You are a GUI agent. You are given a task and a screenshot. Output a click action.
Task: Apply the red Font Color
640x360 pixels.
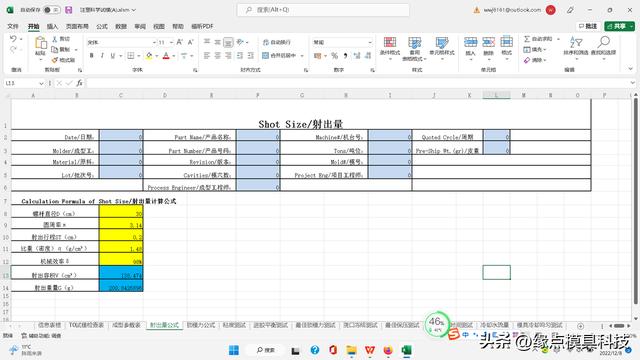pyautogui.click(x=166, y=56)
